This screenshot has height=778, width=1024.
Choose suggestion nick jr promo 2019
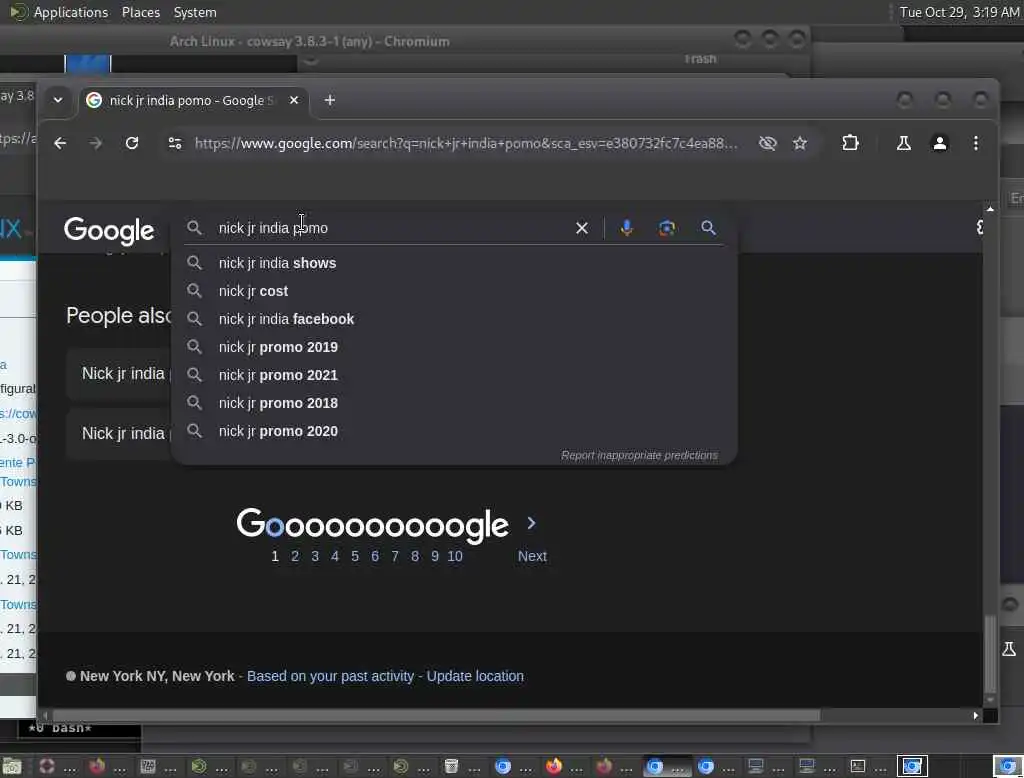tap(454, 348)
